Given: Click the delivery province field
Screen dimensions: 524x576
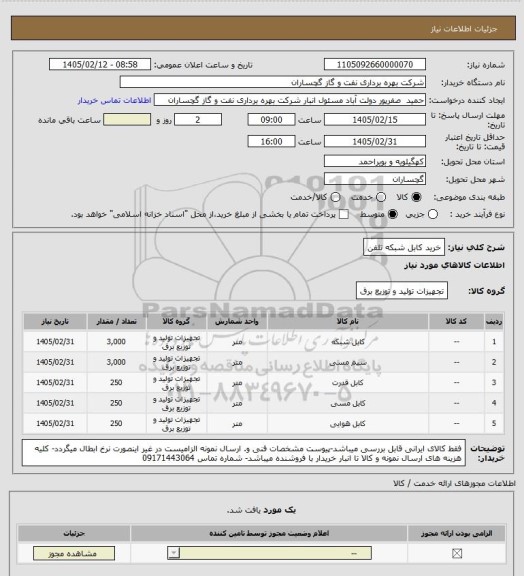Looking at the screenshot, I should tap(375, 161).
